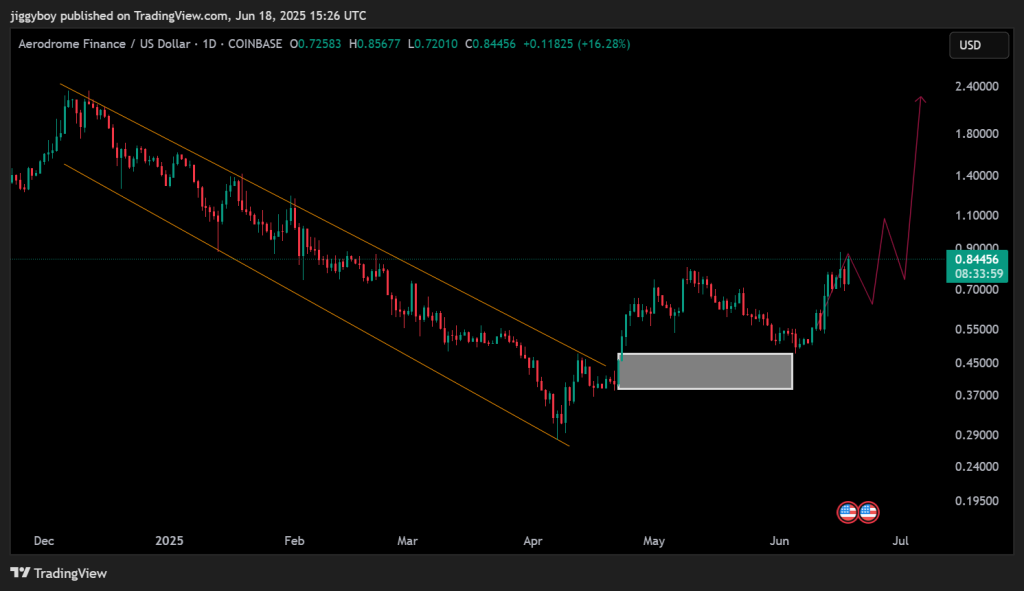The image size is (1024, 591).
Task: Click the right US flag event icon
Action: click(869, 513)
